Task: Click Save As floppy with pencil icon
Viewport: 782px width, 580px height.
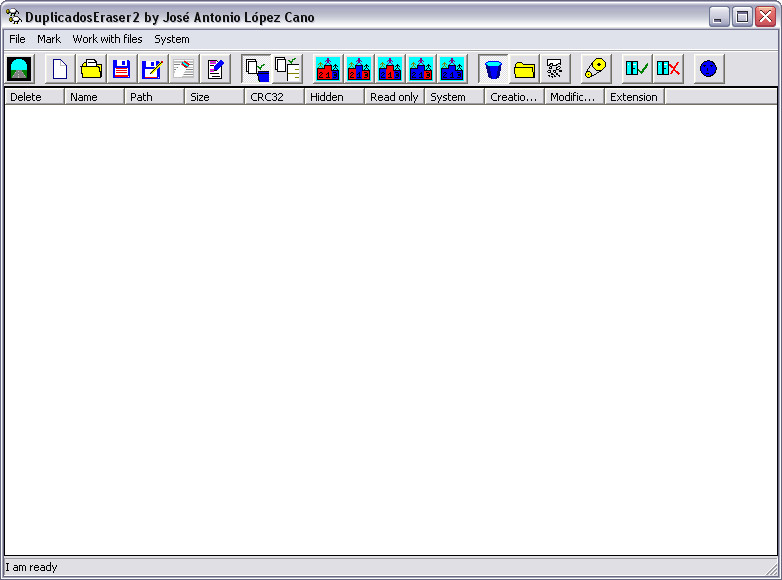Action: [153, 69]
